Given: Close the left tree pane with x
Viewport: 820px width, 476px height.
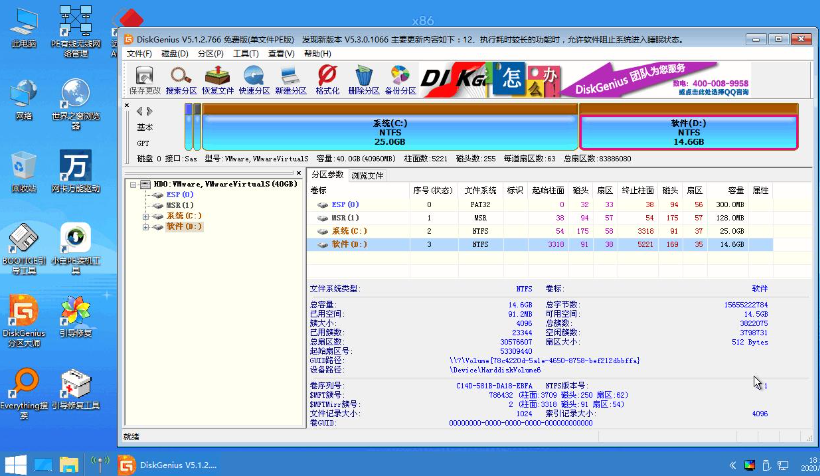Looking at the screenshot, I should tap(299, 173).
